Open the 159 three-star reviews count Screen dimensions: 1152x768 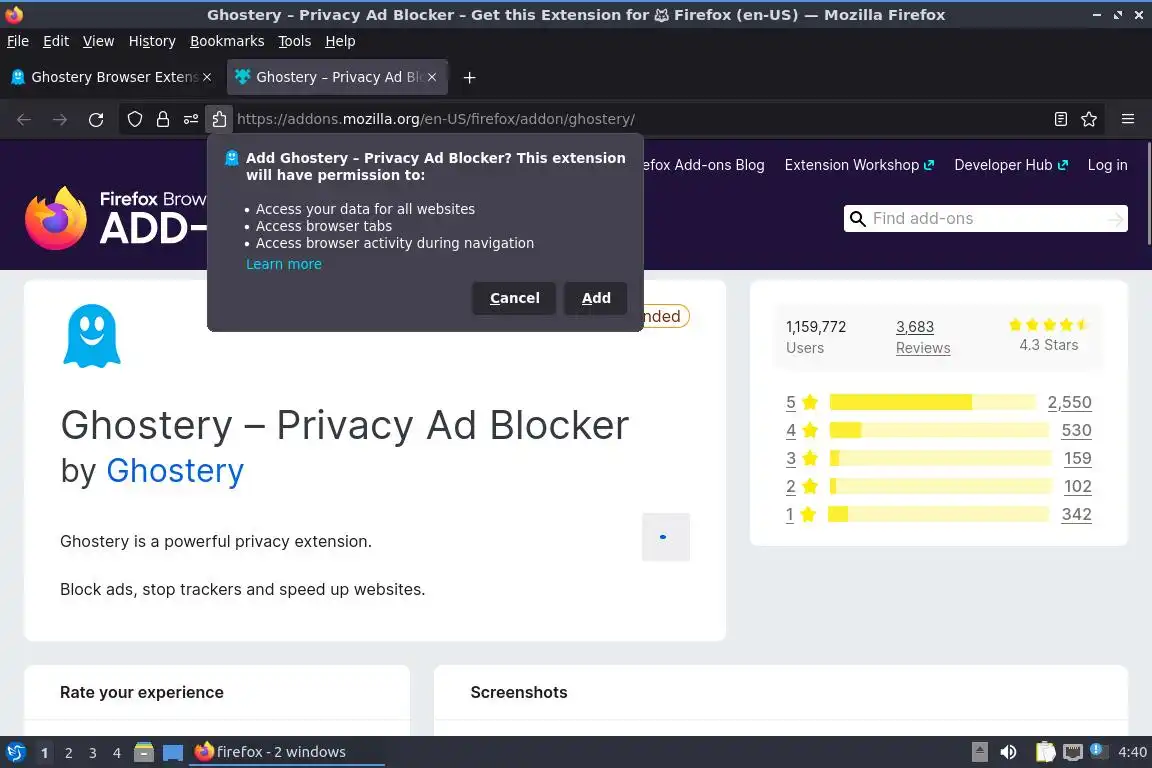(1078, 459)
